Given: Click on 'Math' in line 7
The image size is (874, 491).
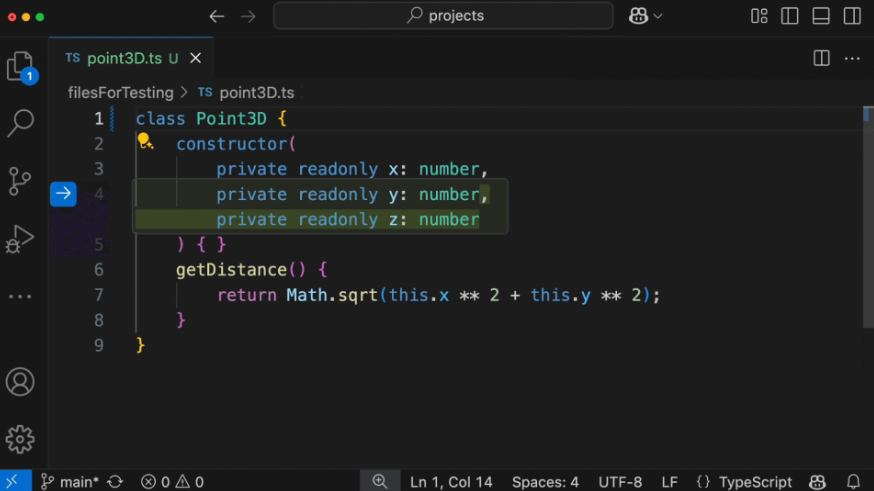Looking at the screenshot, I should click(x=307, y=295).
